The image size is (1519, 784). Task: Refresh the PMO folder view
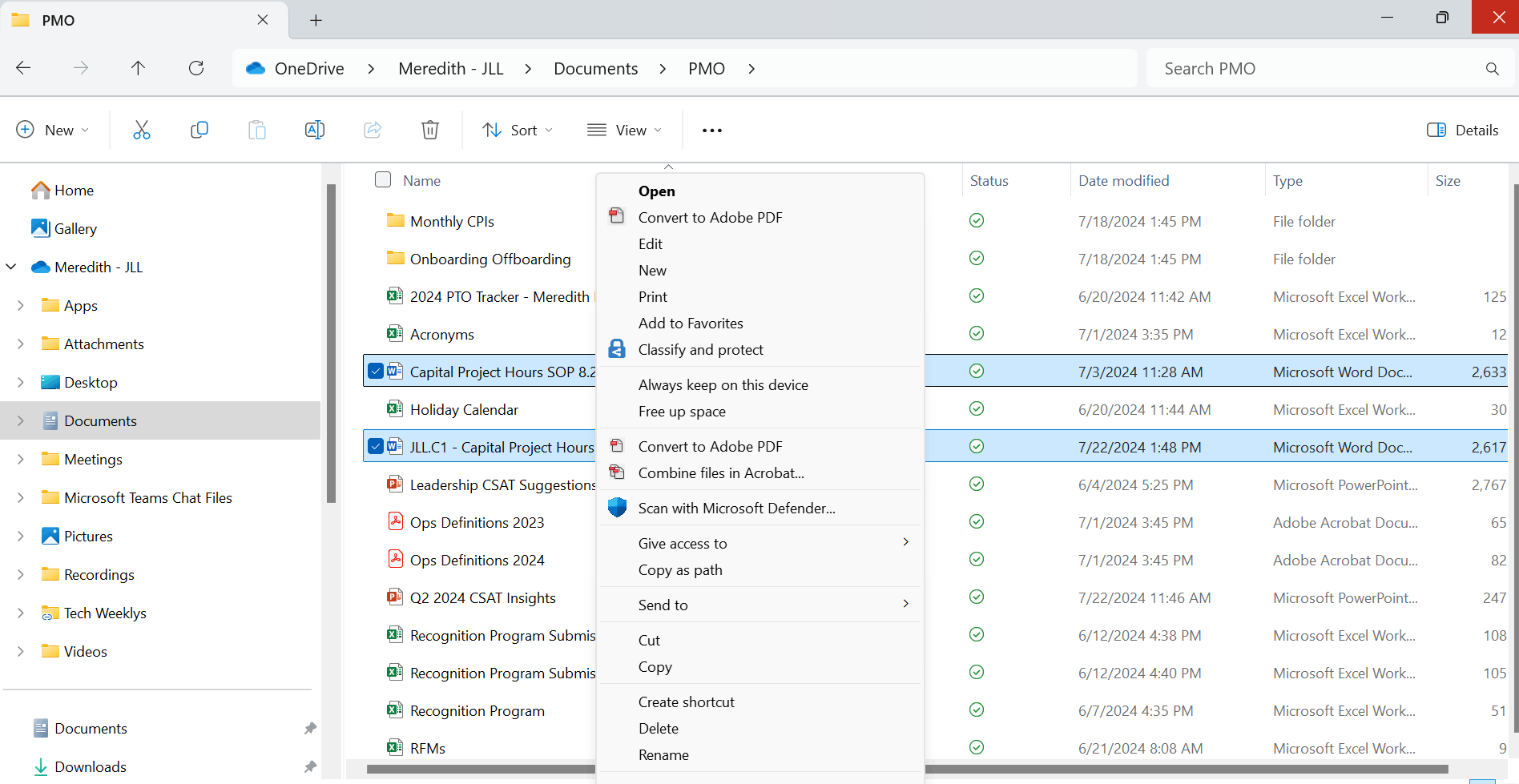(196, 68)
